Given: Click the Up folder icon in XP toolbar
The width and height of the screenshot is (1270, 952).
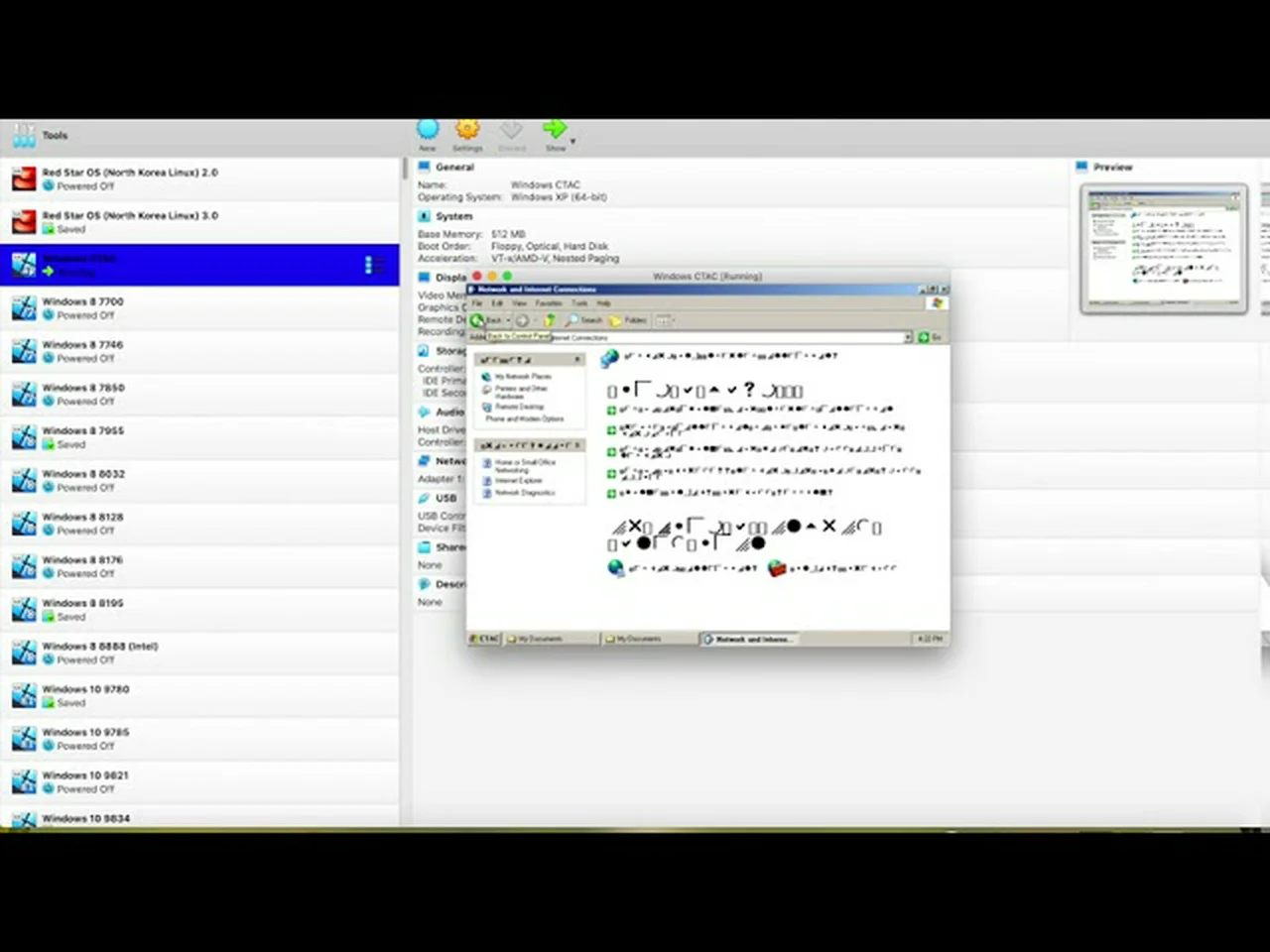Looking at the screenshot, I should tap(549, 320).
